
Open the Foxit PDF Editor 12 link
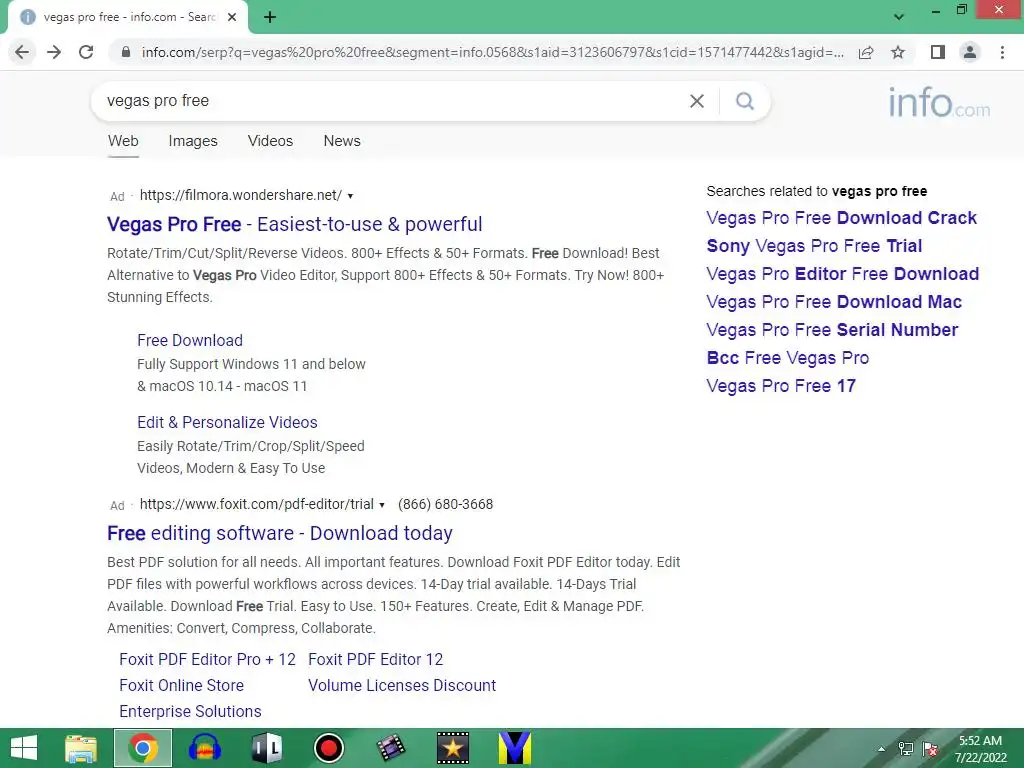click(376, 660)
